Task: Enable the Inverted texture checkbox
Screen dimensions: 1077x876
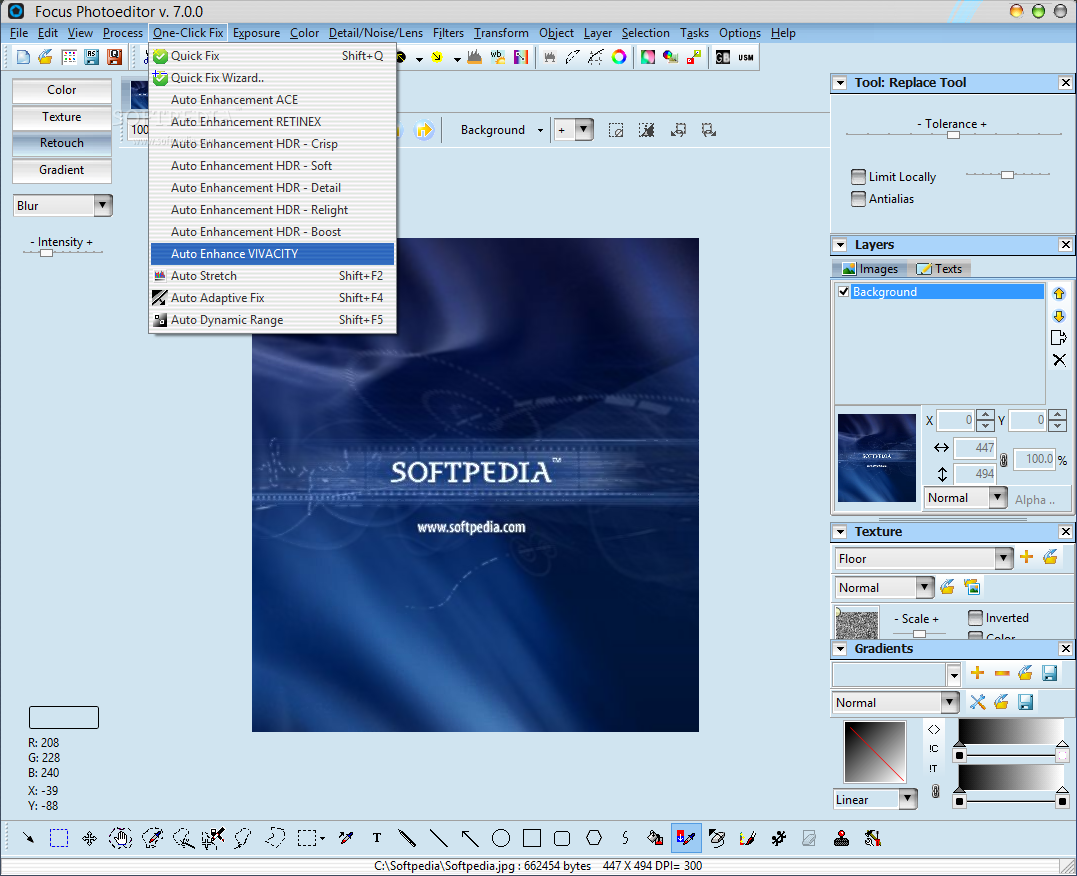Action: point(975,618)
